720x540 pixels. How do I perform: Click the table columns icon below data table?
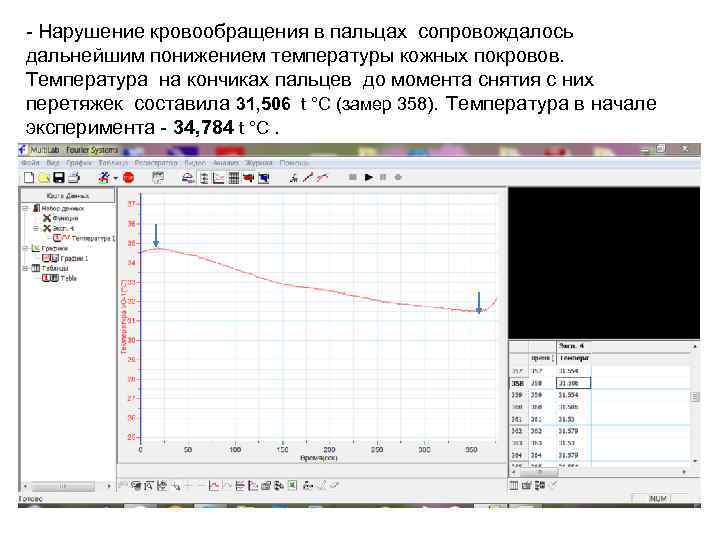(x=514, y=485)
